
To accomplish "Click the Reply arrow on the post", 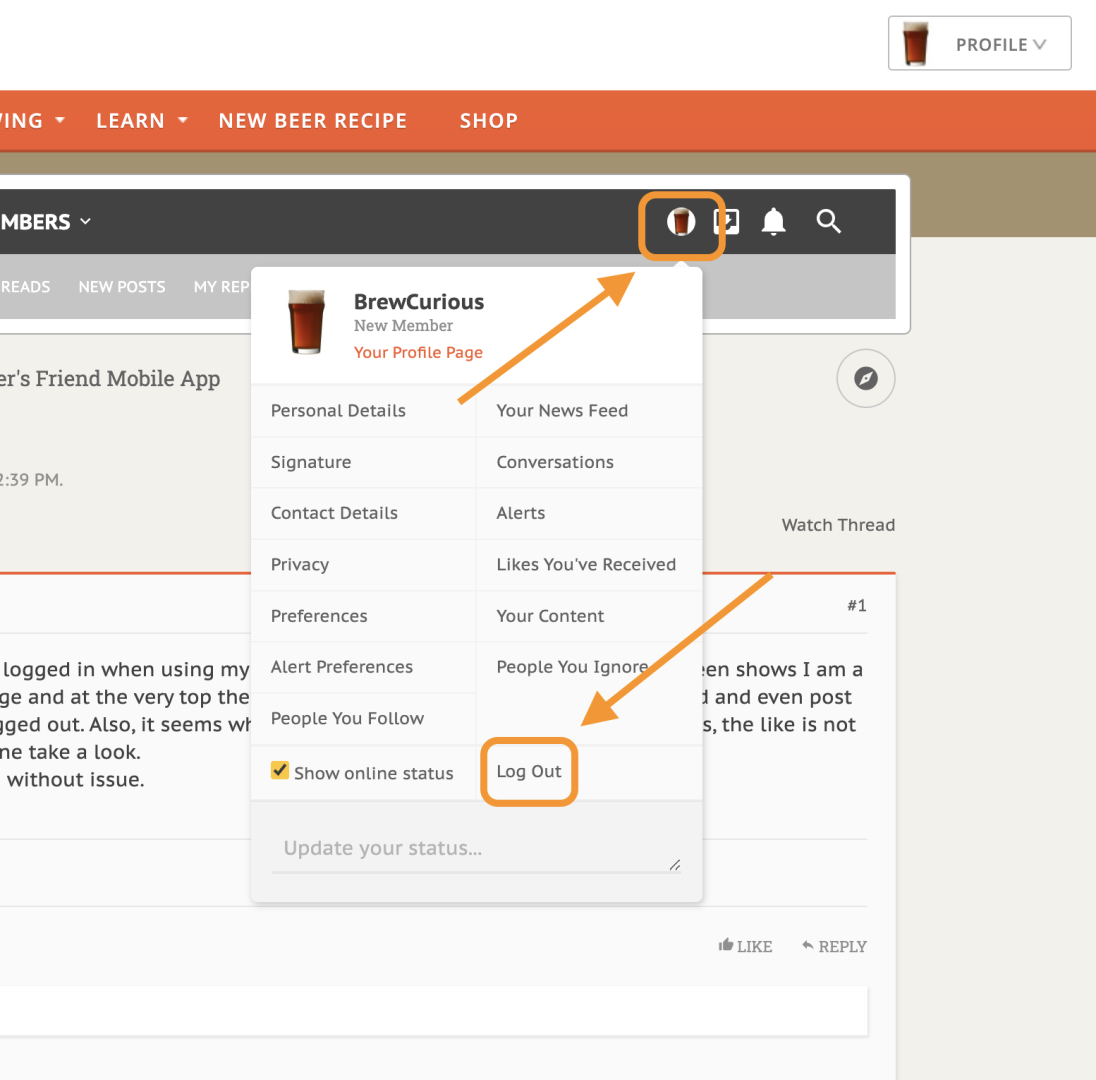I will [809, 946].
